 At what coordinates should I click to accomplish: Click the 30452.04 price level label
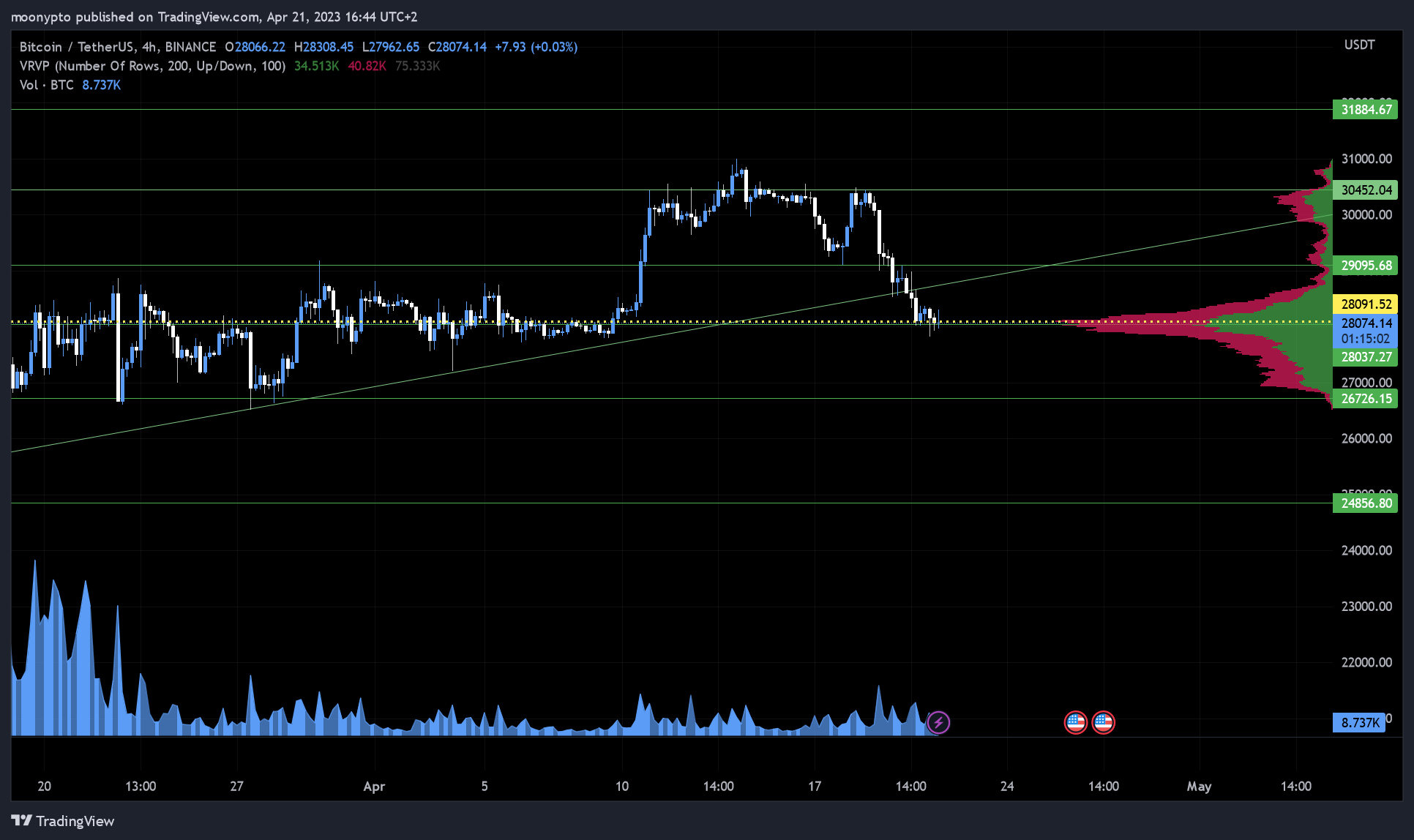1366,190
